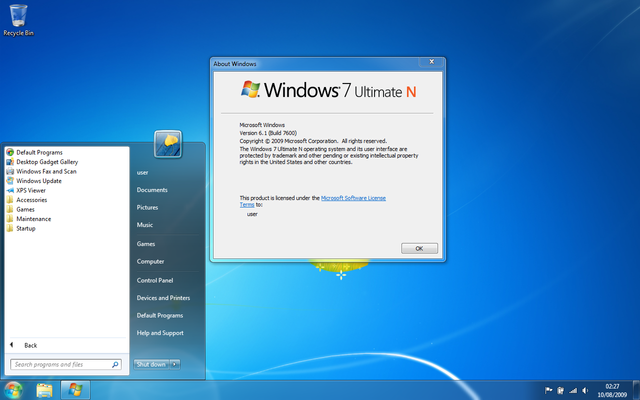Click the Maintenance folder icon
The height and width of the screenshot is (400, 640).
pos(10,219)
